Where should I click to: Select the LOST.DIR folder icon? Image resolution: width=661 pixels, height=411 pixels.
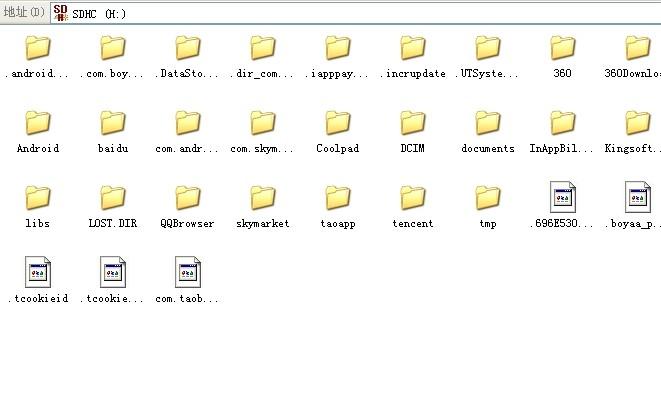[x=113, y=198]
